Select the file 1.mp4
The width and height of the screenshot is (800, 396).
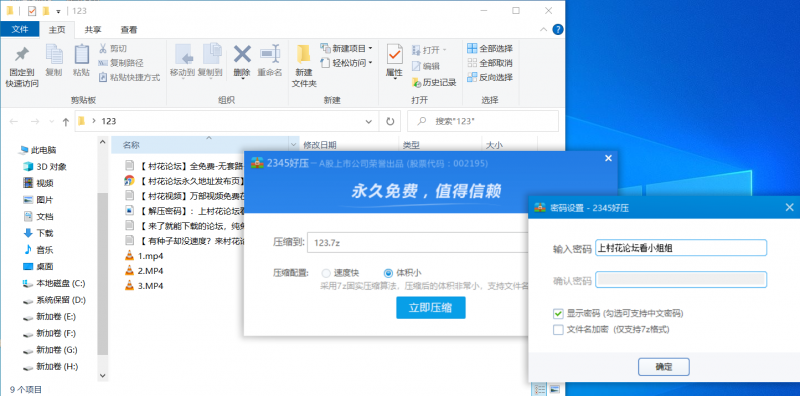coord(144,256)
